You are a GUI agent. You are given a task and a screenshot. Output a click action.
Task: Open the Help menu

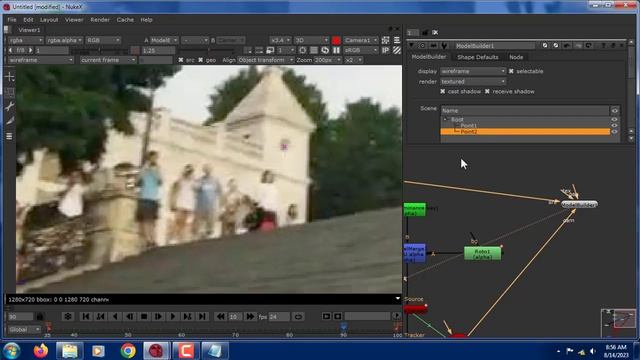tap(146, 20)
